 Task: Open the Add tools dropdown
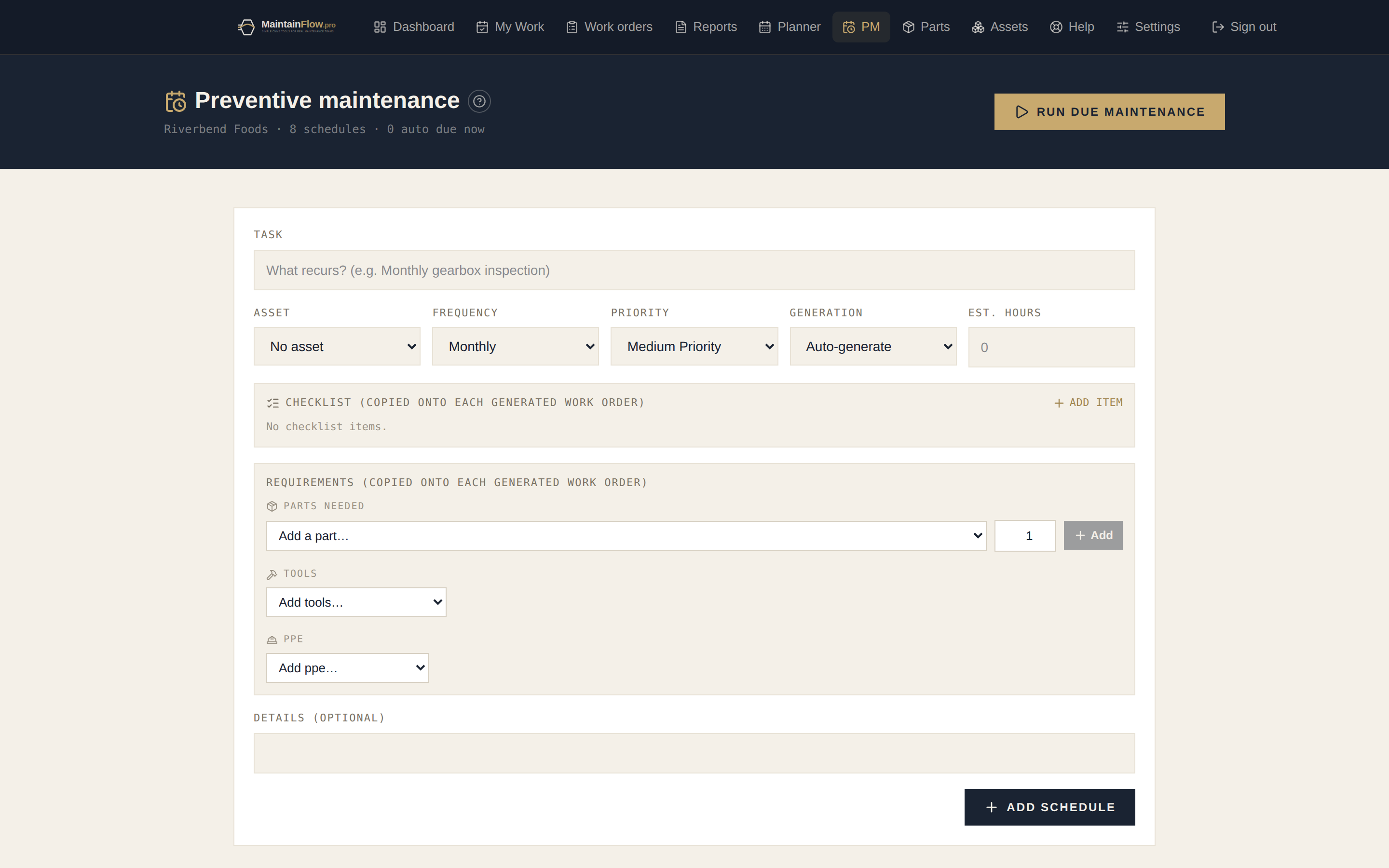point(356,602)
